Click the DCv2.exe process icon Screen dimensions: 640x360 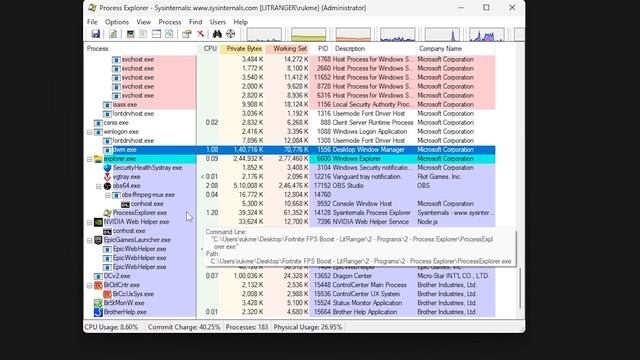tap(98, 276)
